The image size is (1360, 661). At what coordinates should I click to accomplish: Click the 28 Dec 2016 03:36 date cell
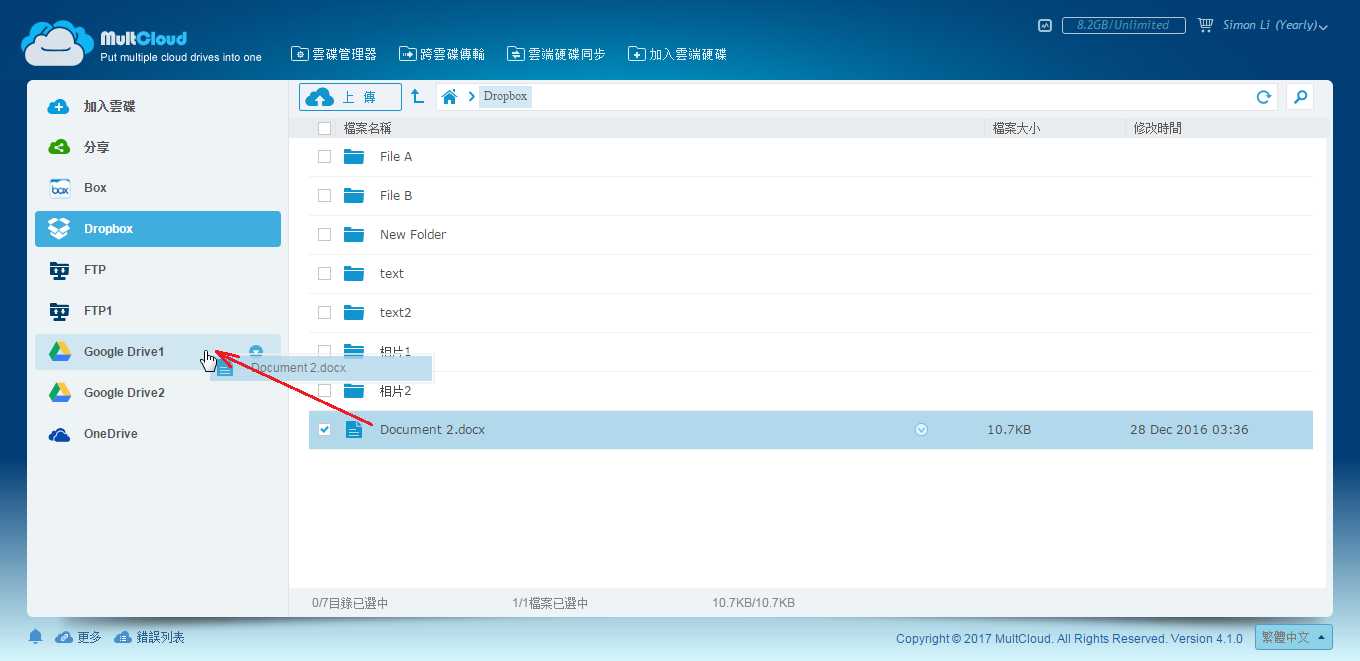click(1189, 430)
